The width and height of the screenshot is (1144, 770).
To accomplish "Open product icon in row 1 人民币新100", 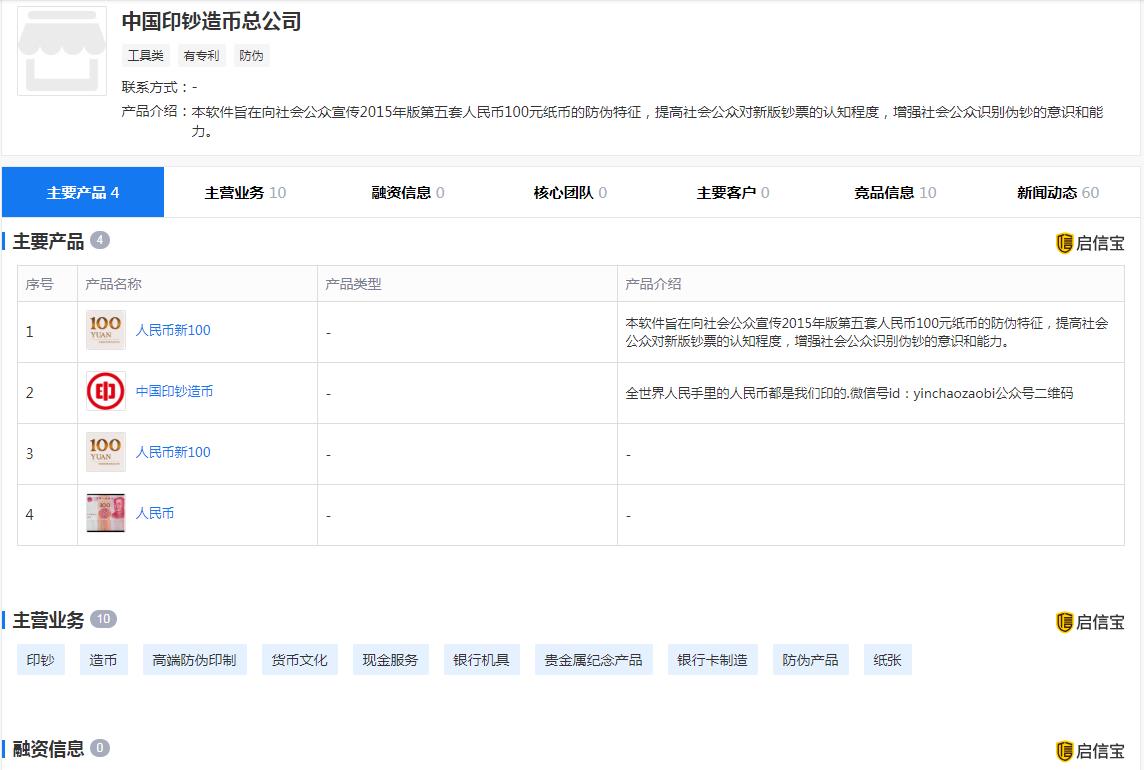I will pyautogui.click(x=106, y=330).
